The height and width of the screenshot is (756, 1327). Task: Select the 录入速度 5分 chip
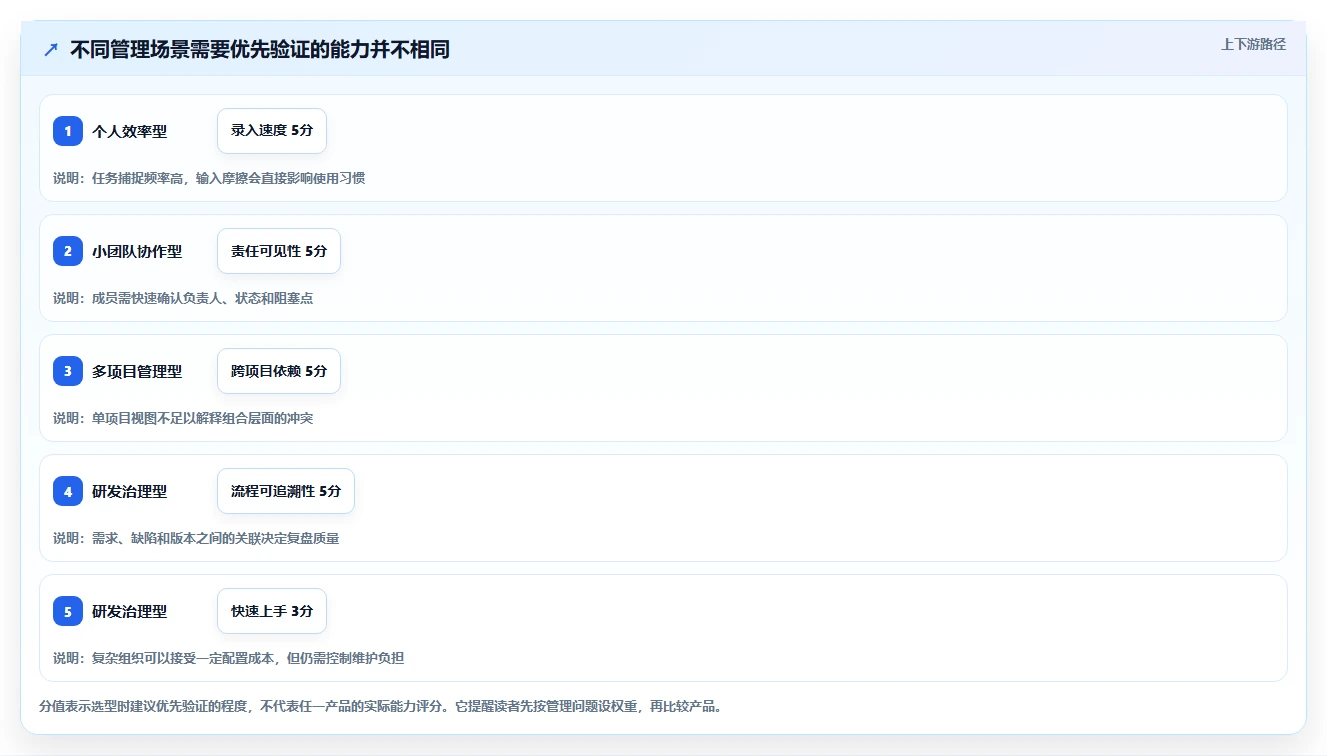[x=272, y=131]
